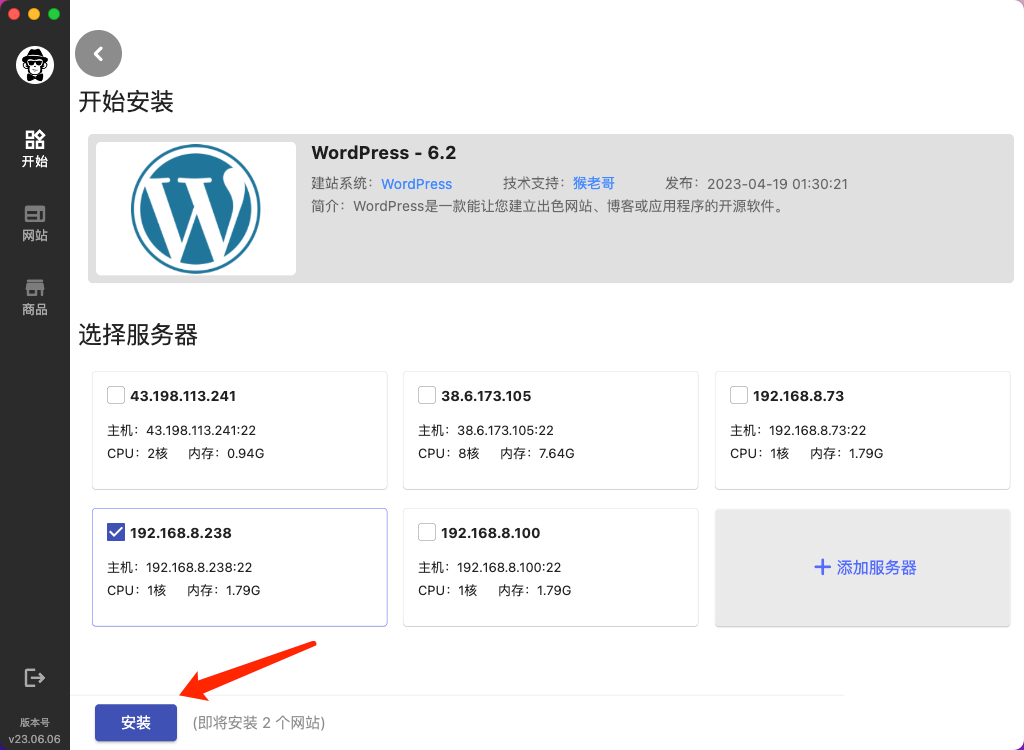Click the CPU：2核 text
This screenshot has width=1024, height=750.
pos(138,453)
